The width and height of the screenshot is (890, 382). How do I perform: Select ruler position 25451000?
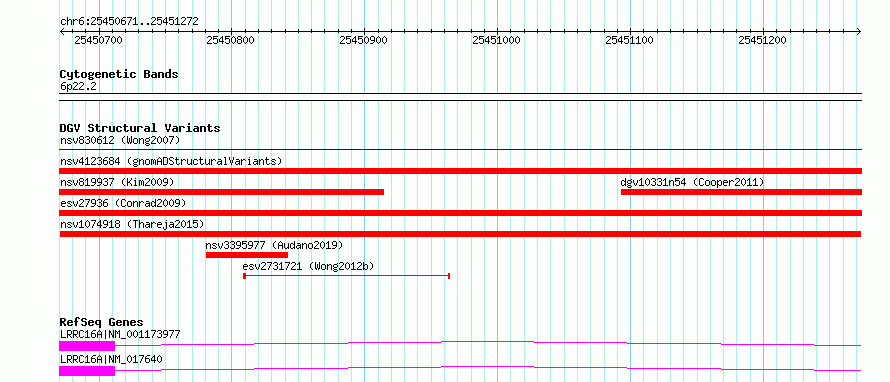click(x=496, y=40)
